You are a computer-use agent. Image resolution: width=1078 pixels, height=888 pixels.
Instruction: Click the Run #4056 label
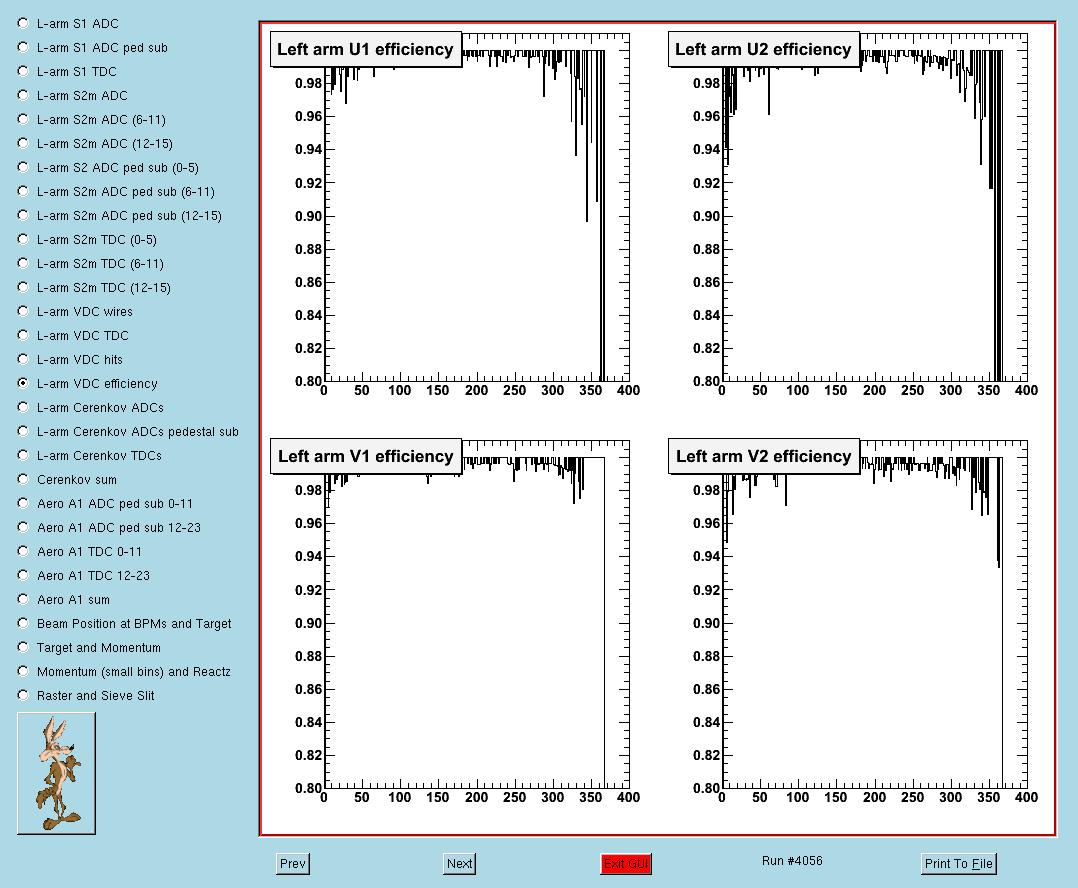[x=792, y=861]
